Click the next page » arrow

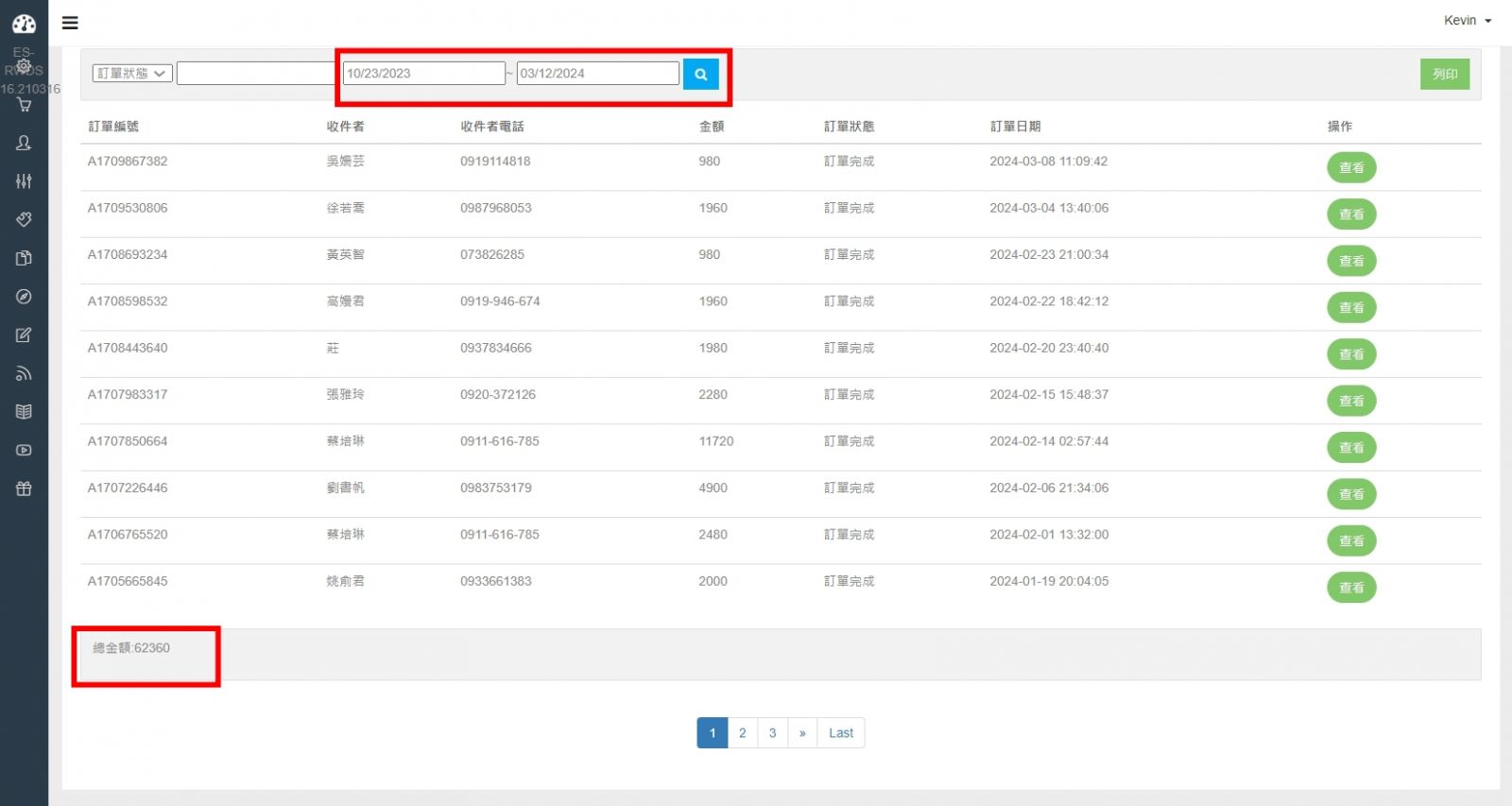click(x=802, y=733)
